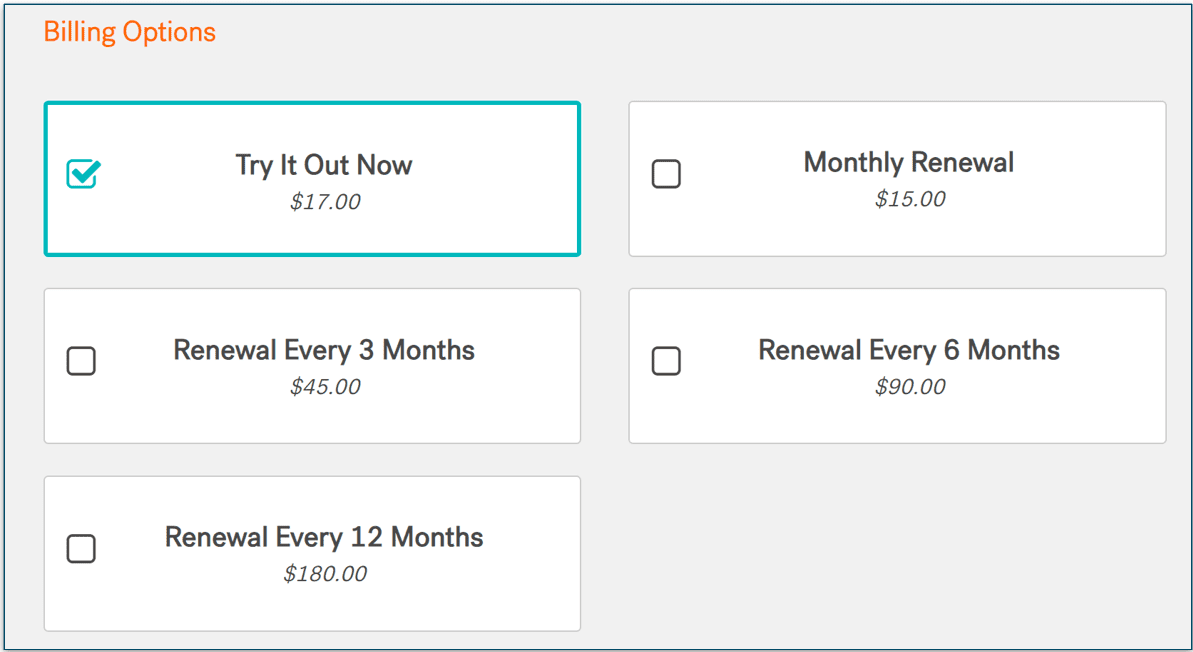Image resolution: width=1193 pixels, height=652 pixels.
Task: Toggle off the checked teal checkbox
Action: (82, 174)
